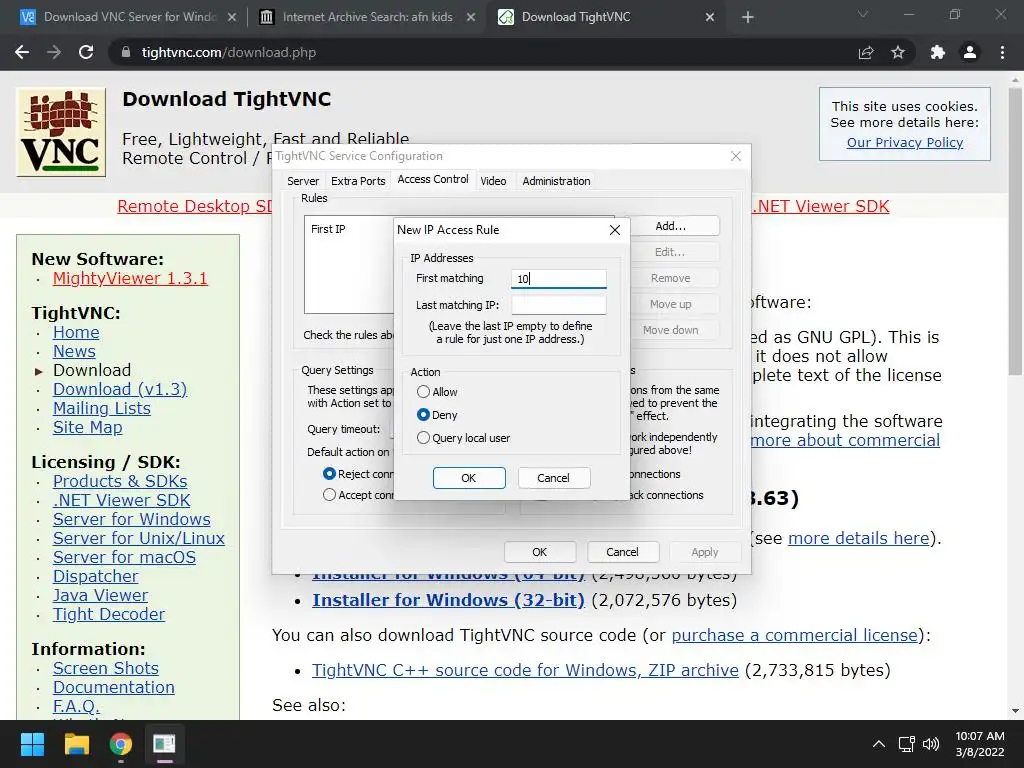Click the TightVNC logo image

tap(61, 132)
